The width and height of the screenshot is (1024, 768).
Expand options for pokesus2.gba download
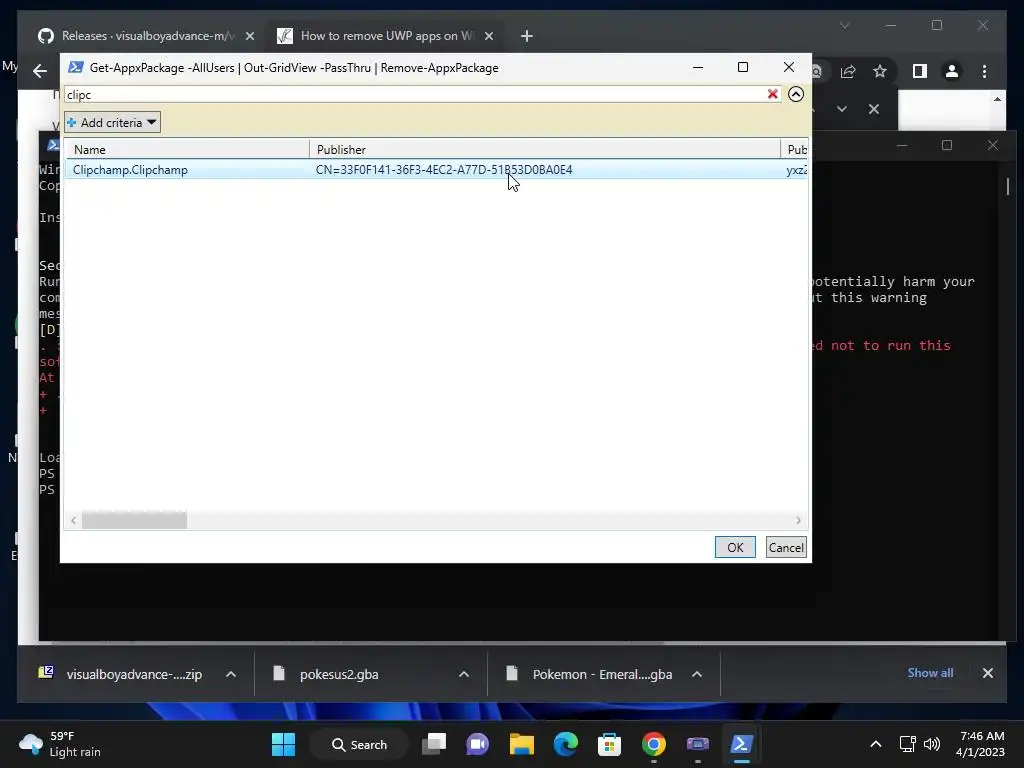click(x=464, y=674)
